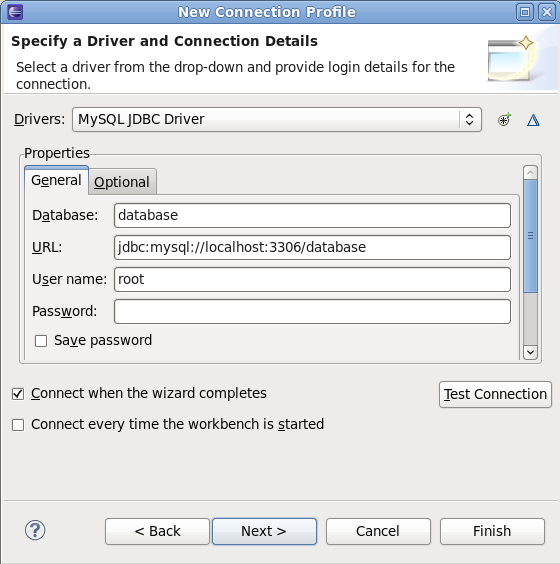This screenshot has height=564, width=560.
Task: Focus the Database input field
Action: (x=312, y=215)
